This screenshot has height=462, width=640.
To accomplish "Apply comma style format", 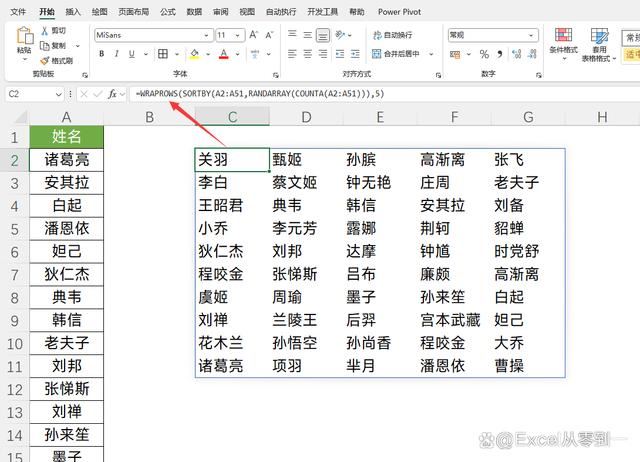I will 500,54.
